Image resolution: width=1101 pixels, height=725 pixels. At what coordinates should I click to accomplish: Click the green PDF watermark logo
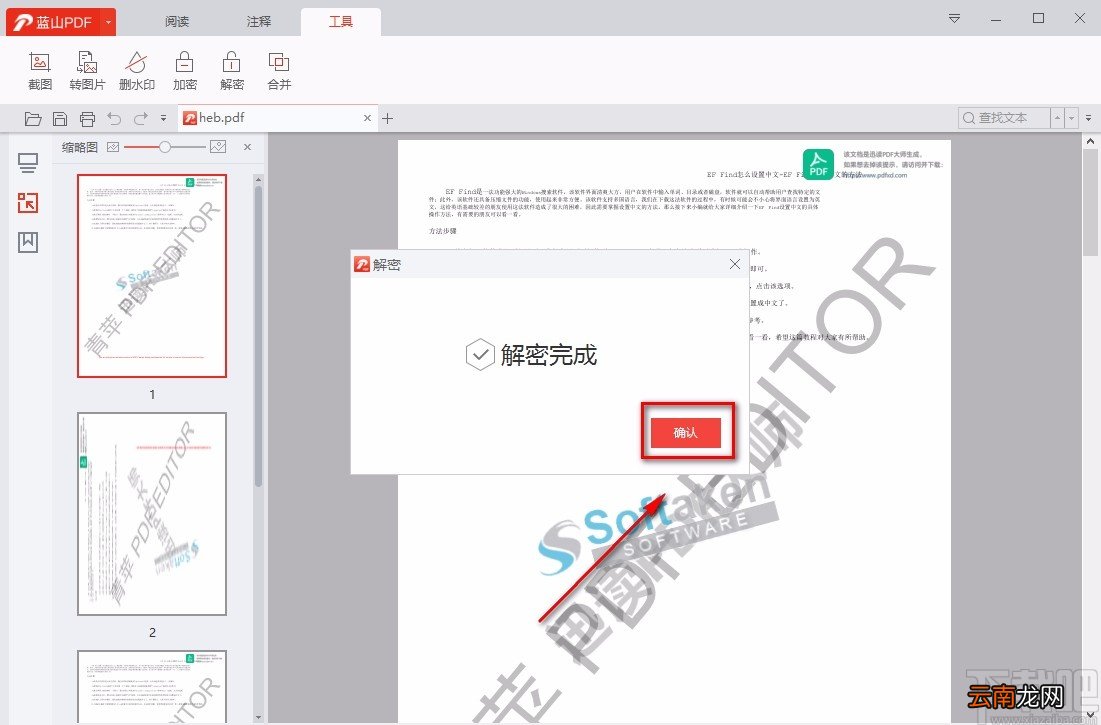[818, 165]
